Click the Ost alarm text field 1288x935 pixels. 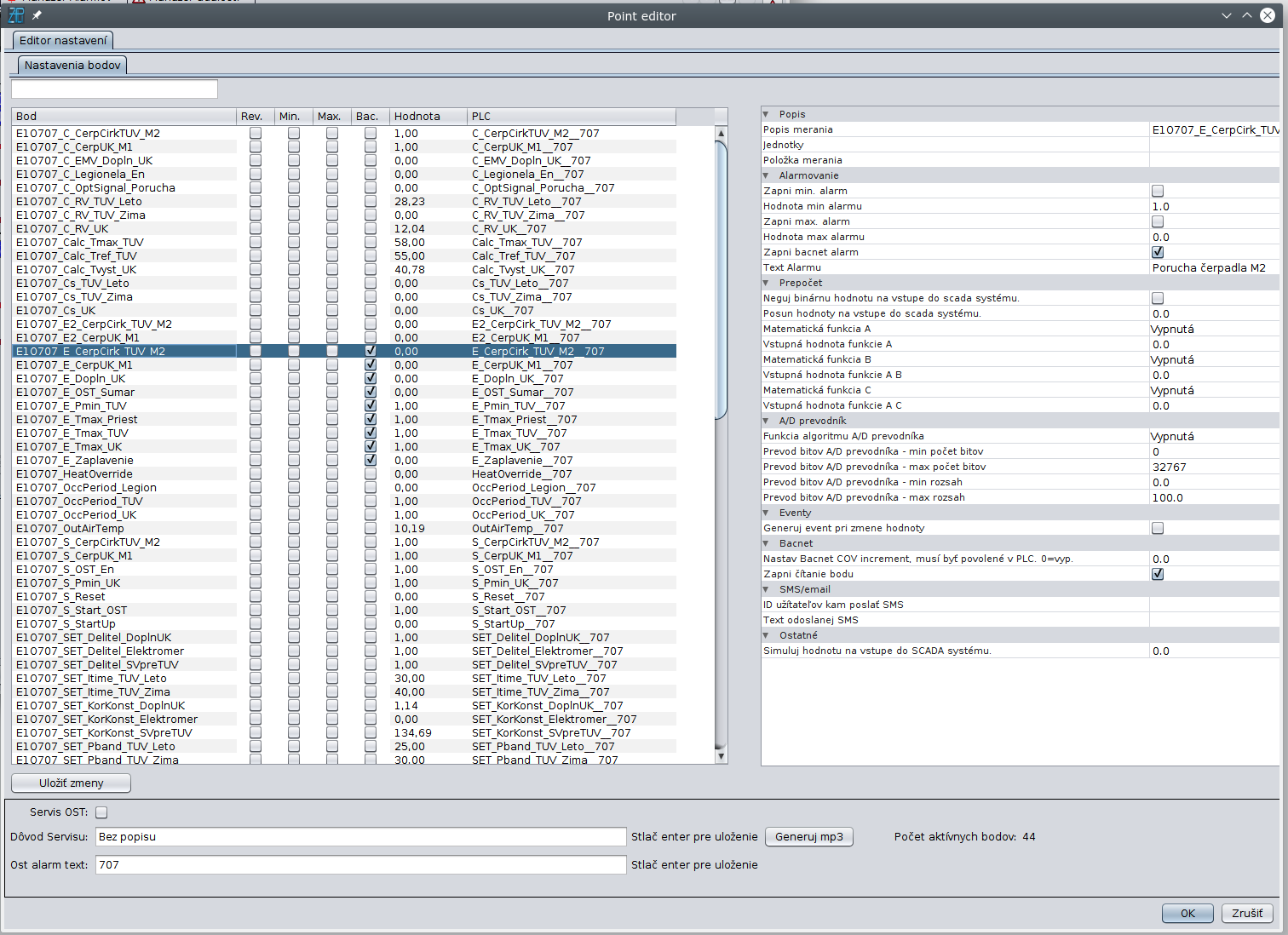click(360, 864)
